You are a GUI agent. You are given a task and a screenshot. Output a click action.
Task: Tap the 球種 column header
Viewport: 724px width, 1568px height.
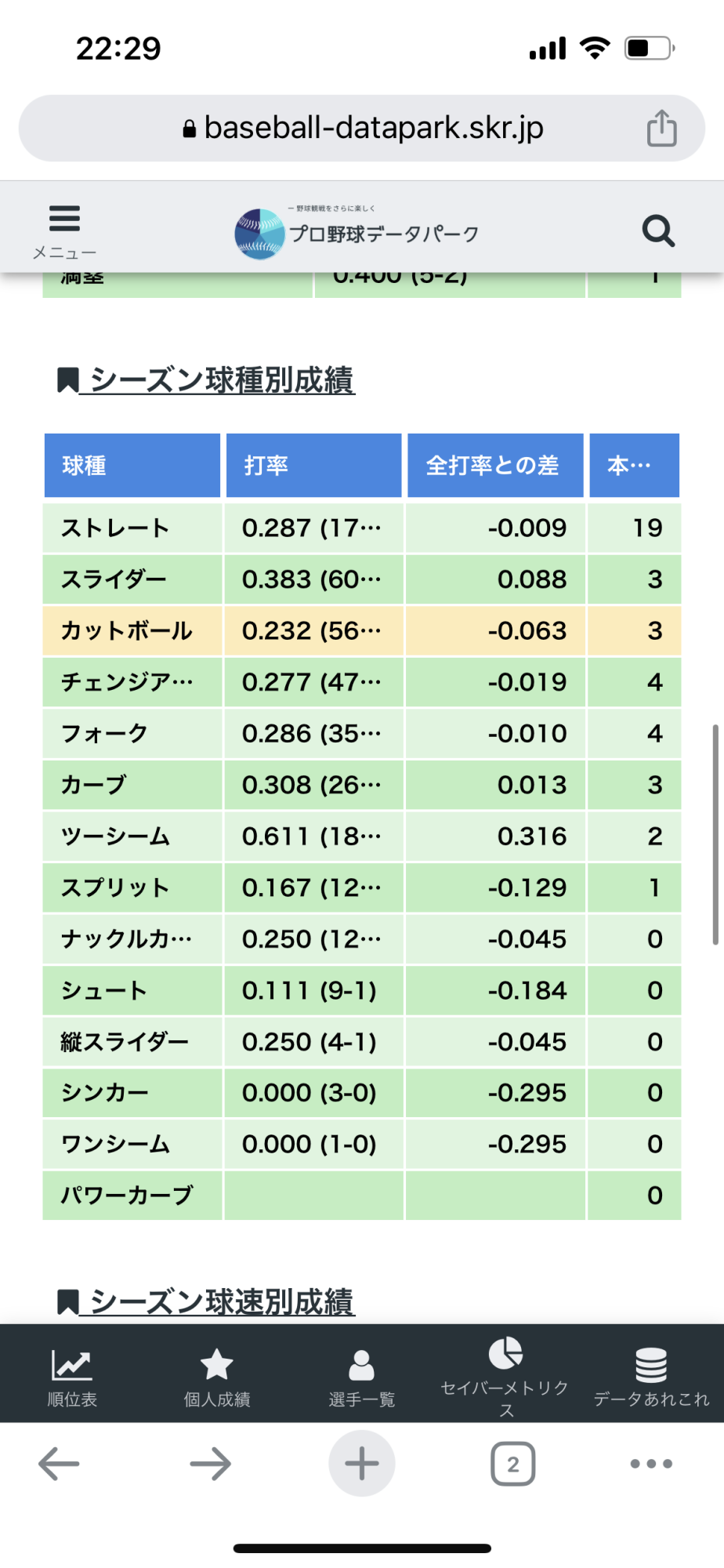(132, 466)
